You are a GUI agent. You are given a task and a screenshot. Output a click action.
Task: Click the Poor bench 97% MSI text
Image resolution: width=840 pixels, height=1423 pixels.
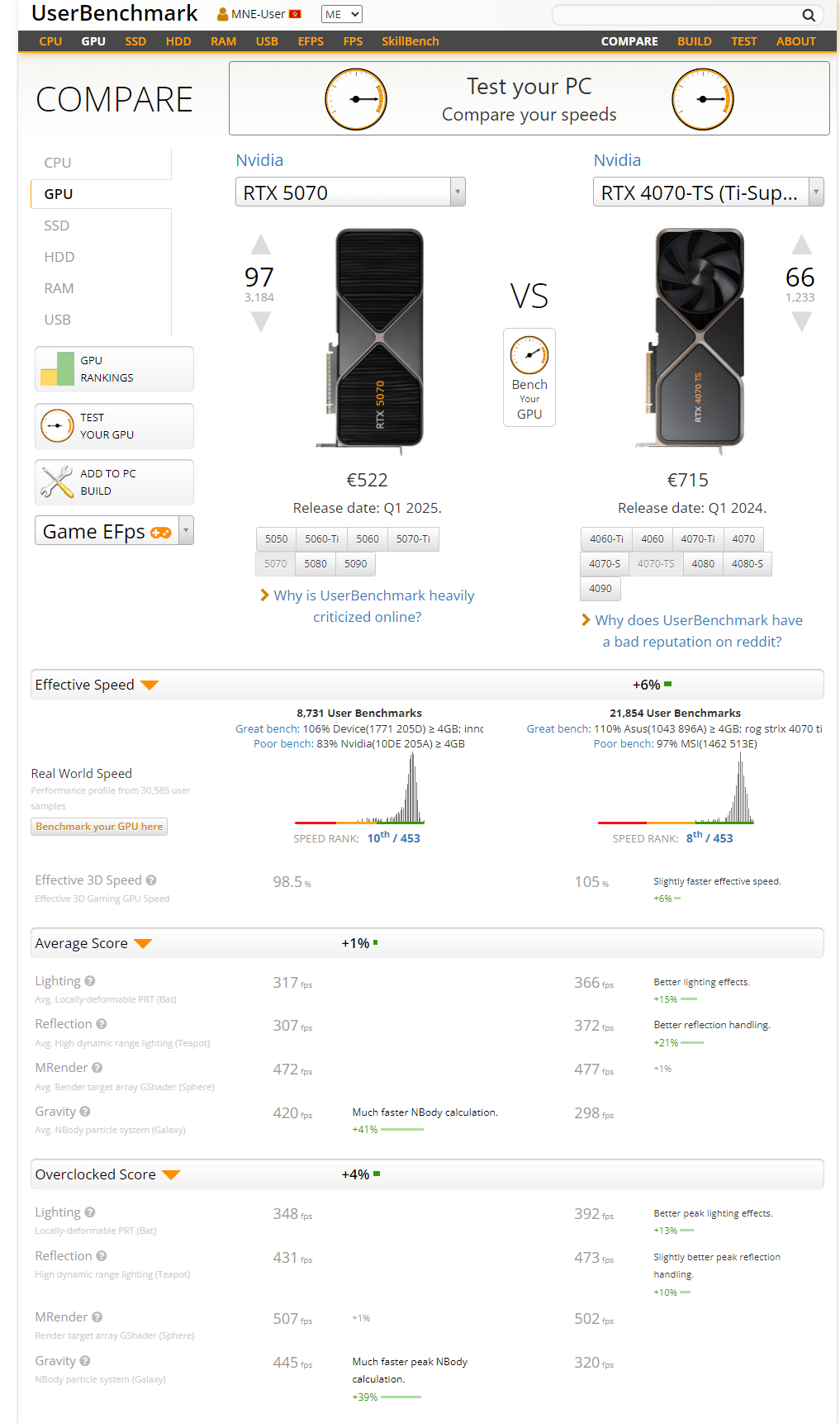click(676, 744)
